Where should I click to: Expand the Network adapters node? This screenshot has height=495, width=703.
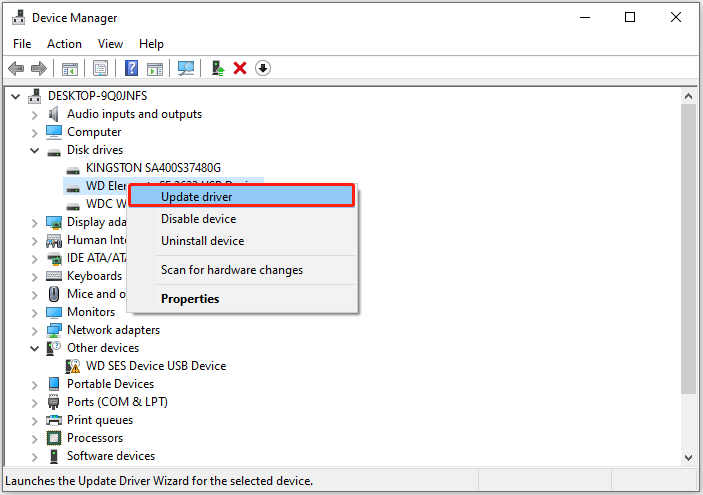35,330
